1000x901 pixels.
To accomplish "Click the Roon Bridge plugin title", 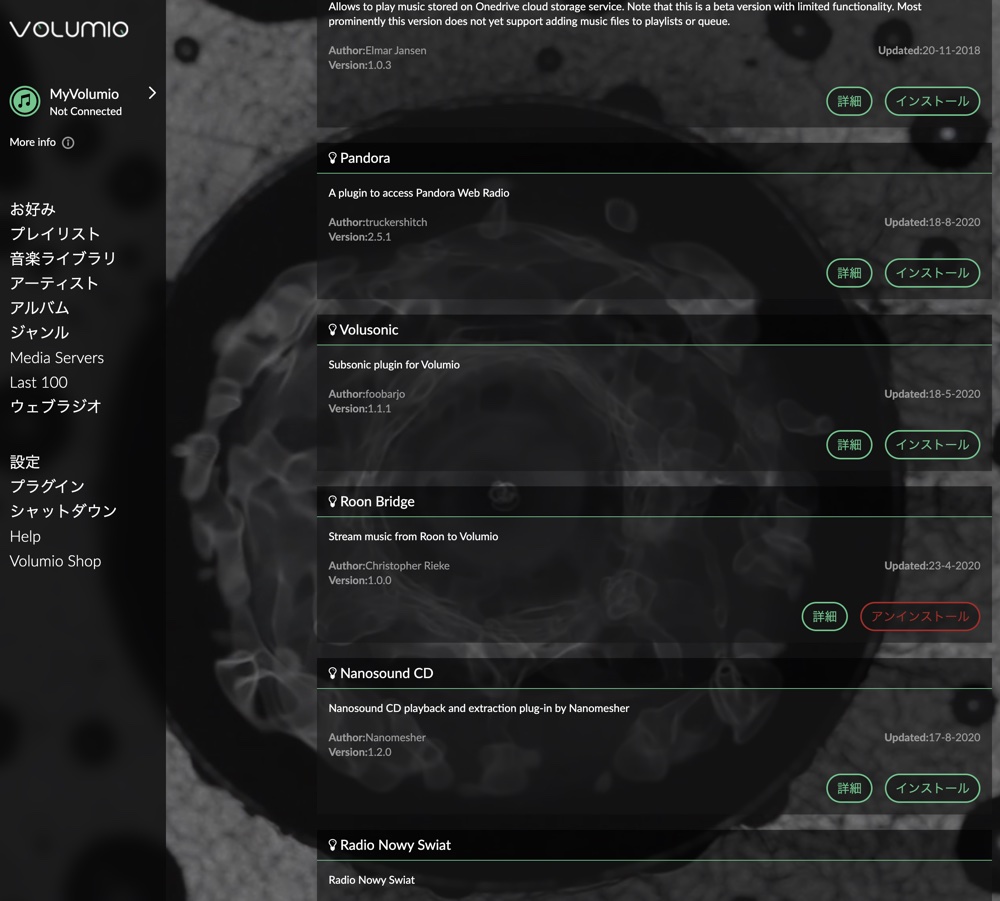I will (377, 502).
